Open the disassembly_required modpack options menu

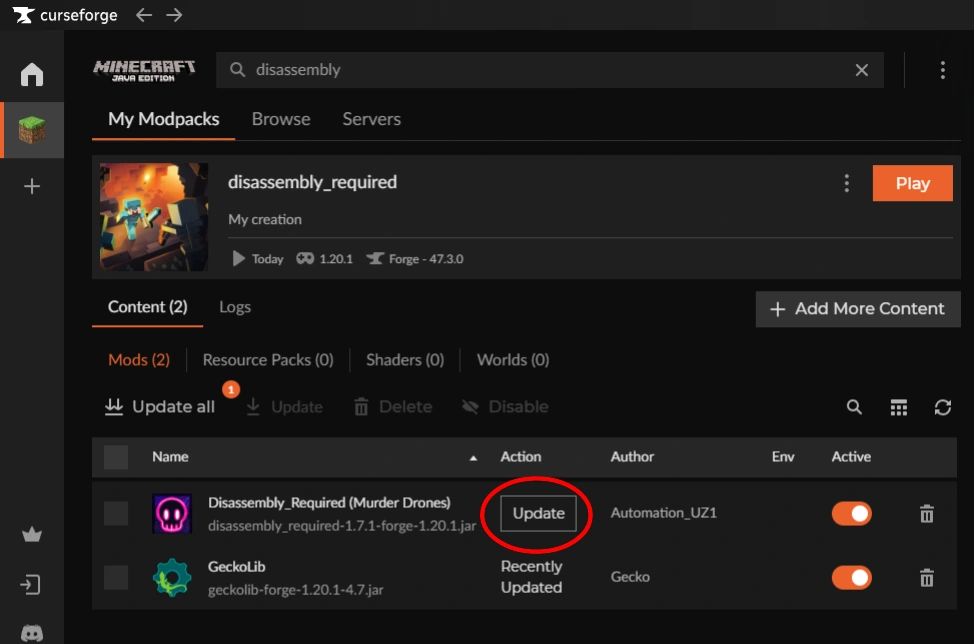847,183
